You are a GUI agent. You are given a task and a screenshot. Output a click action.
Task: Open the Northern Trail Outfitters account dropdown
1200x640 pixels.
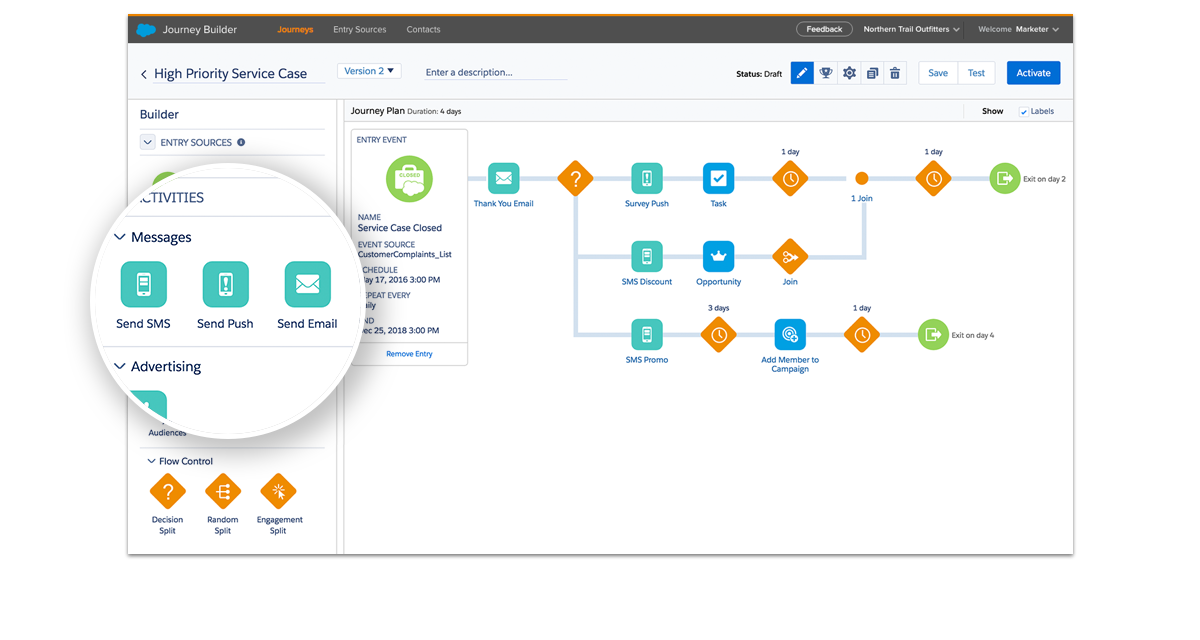[911, 30]
